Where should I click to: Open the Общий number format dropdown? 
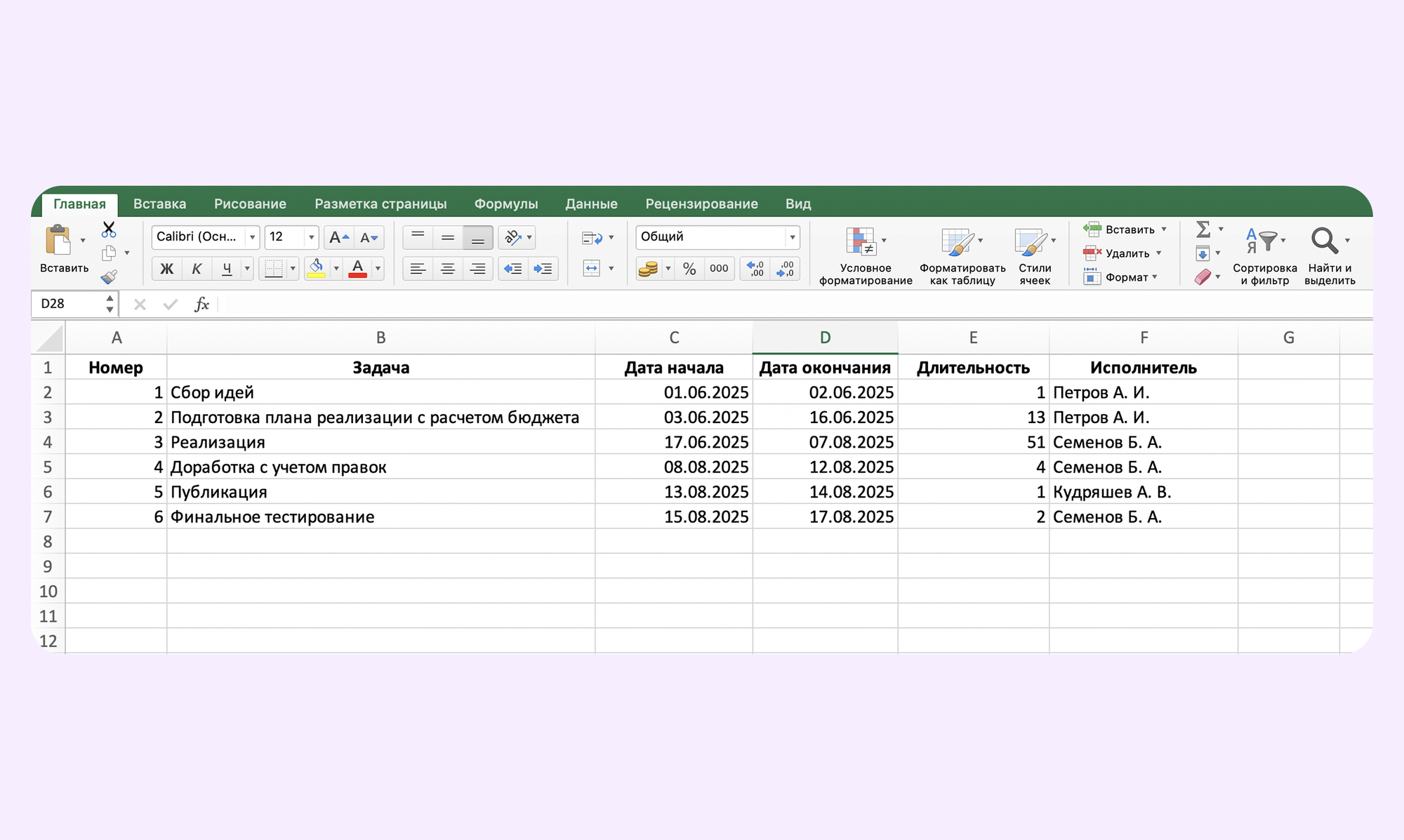[793, 237]
